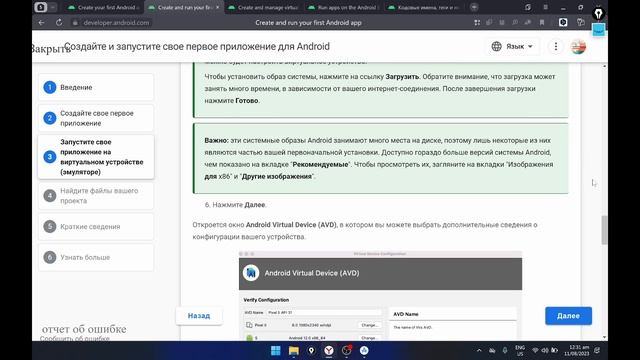Click 'Закрыть' to close the codelab
640x360 pixels.
pos(51,49)
